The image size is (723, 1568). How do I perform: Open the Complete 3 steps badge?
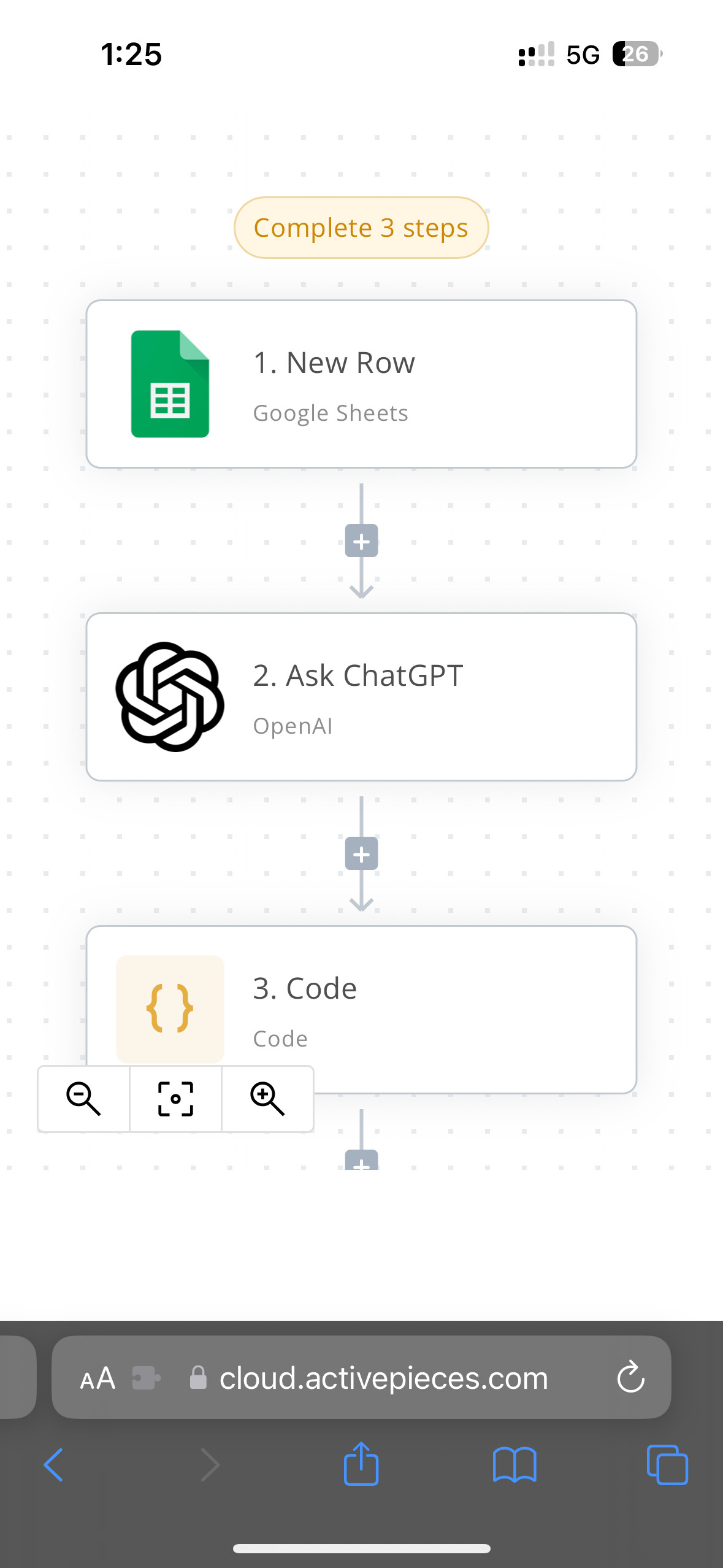(x=361, y=228)
